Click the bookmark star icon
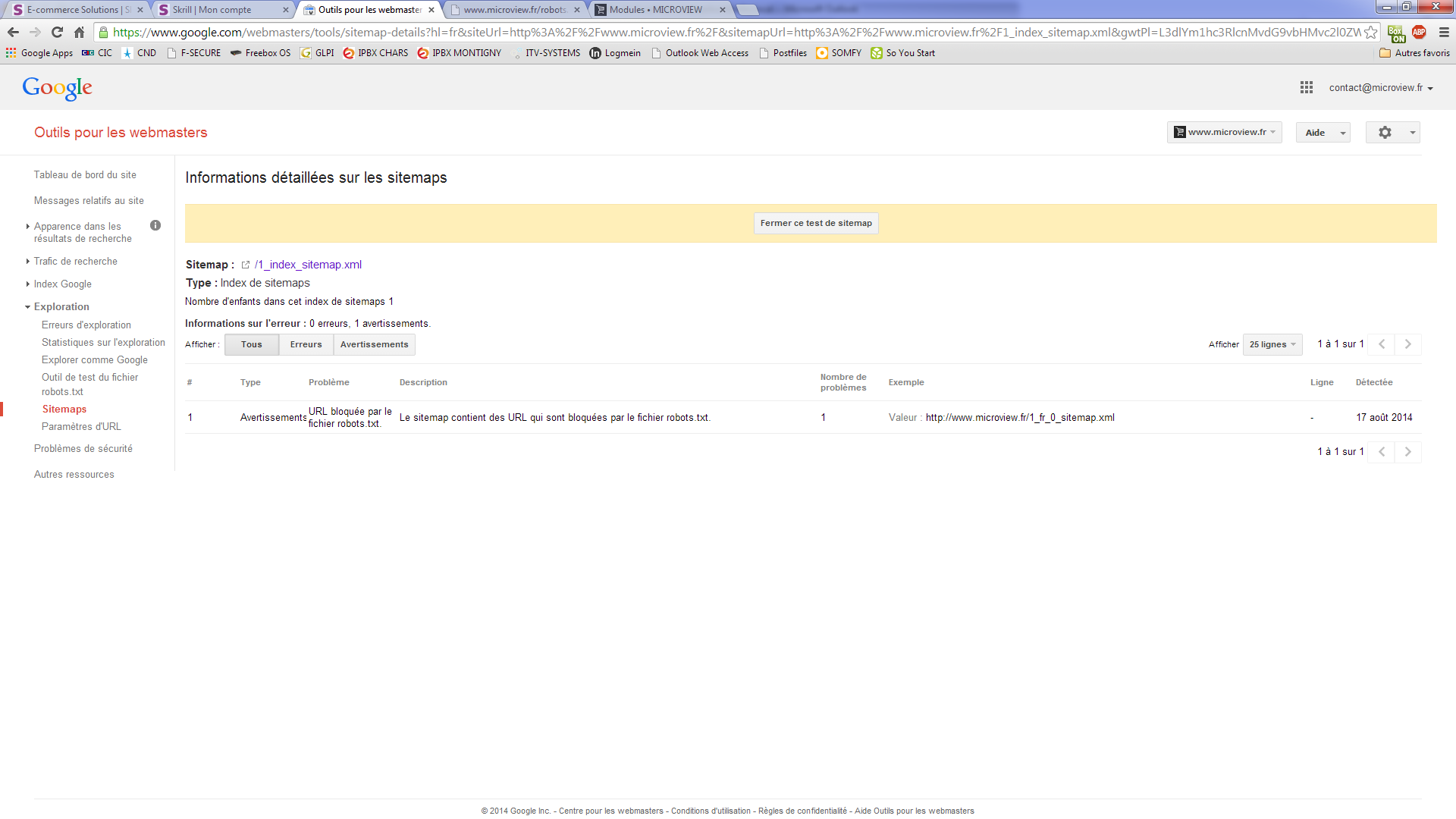Screen dimensions: 1456x819 point(1370,33)
